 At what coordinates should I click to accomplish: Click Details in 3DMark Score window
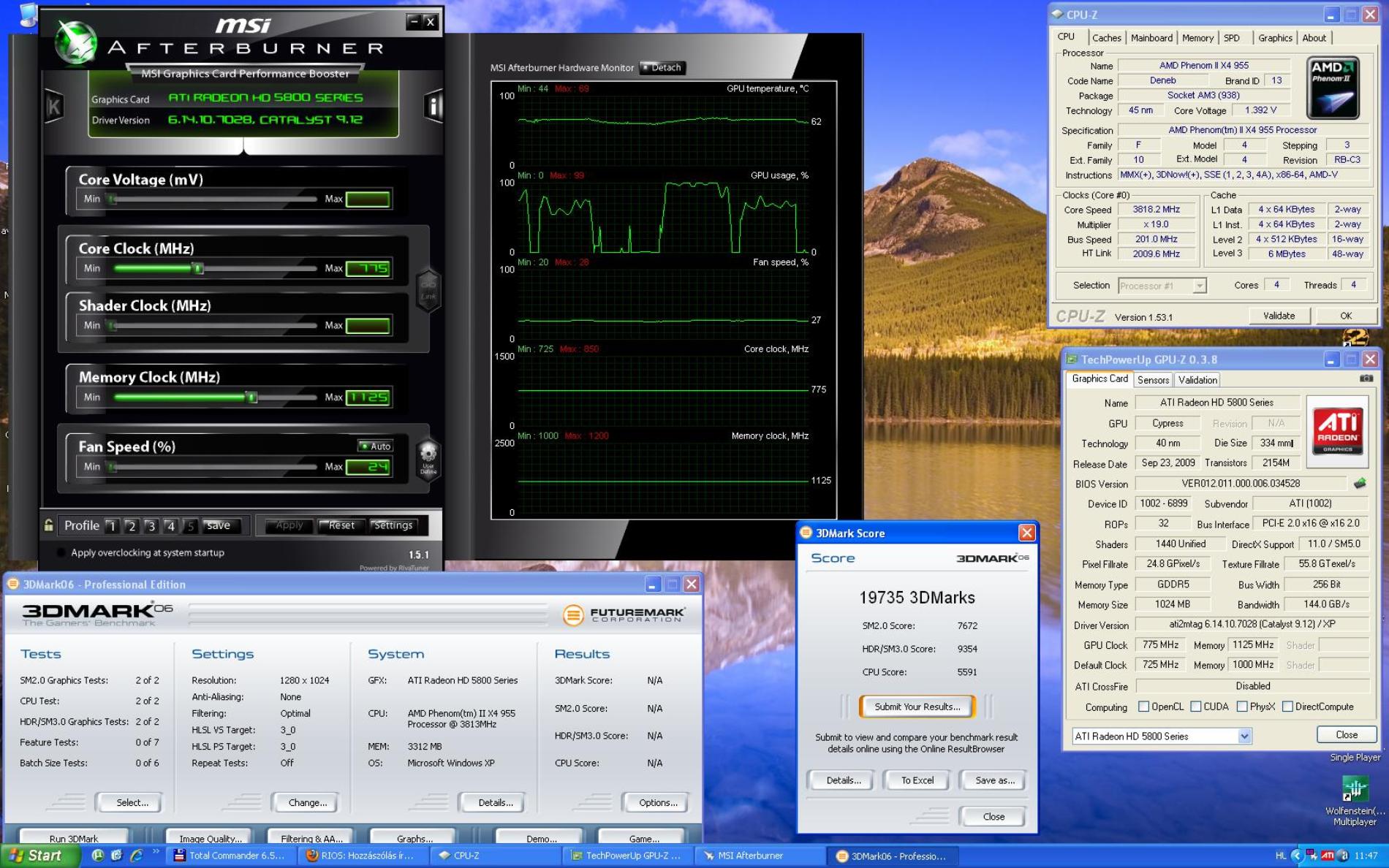[x=843, y=780]
